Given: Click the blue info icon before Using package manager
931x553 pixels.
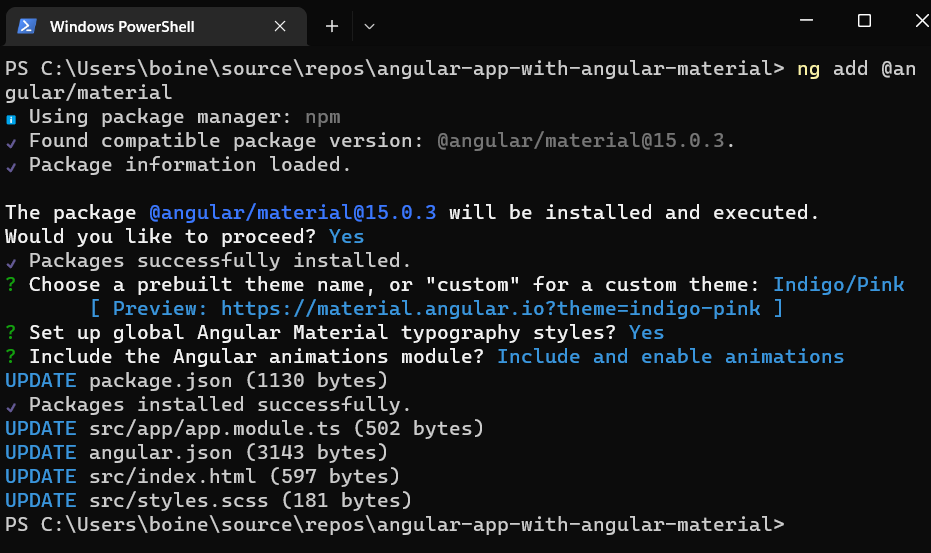Looking at the screenshot, I should pyautogui.click(x=11, y=119).
